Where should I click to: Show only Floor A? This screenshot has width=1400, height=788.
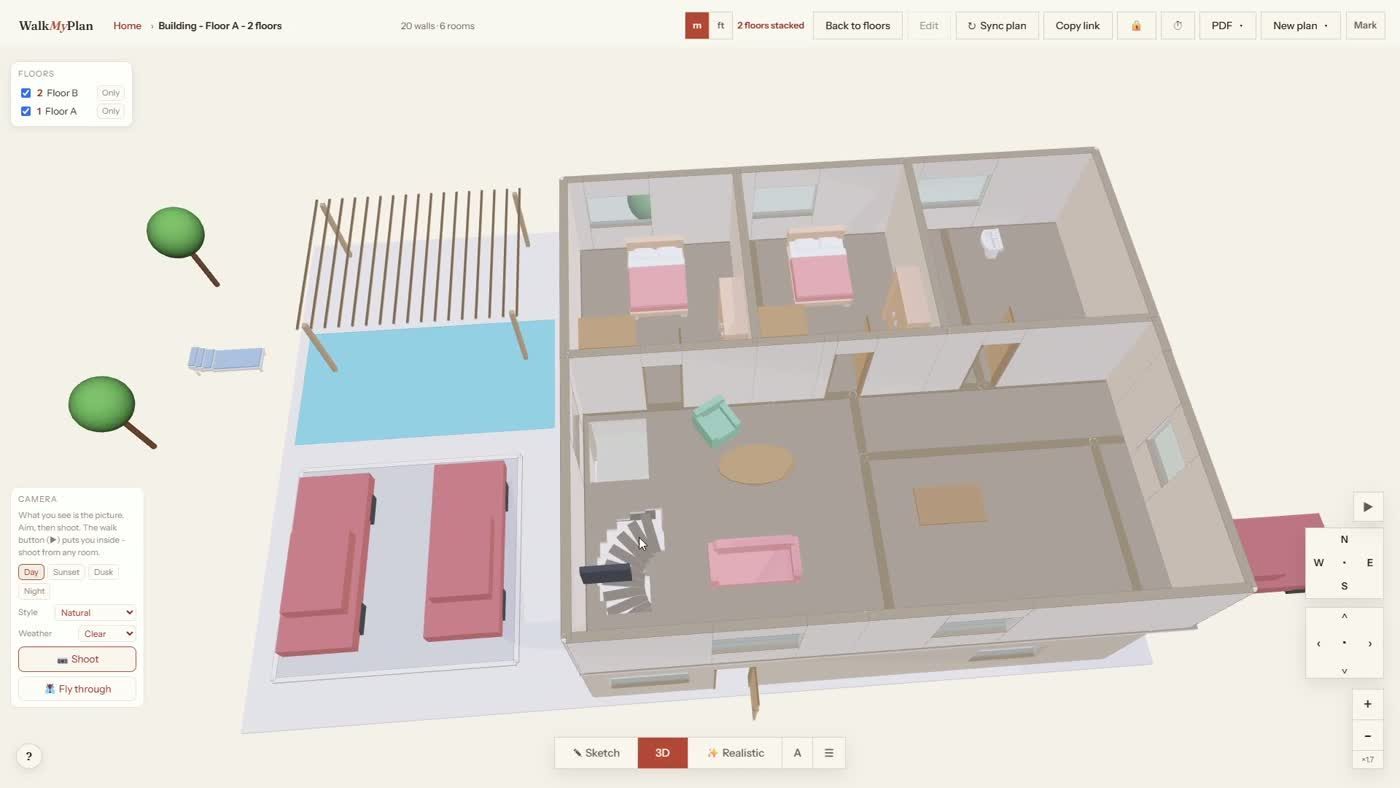point(110,112)
